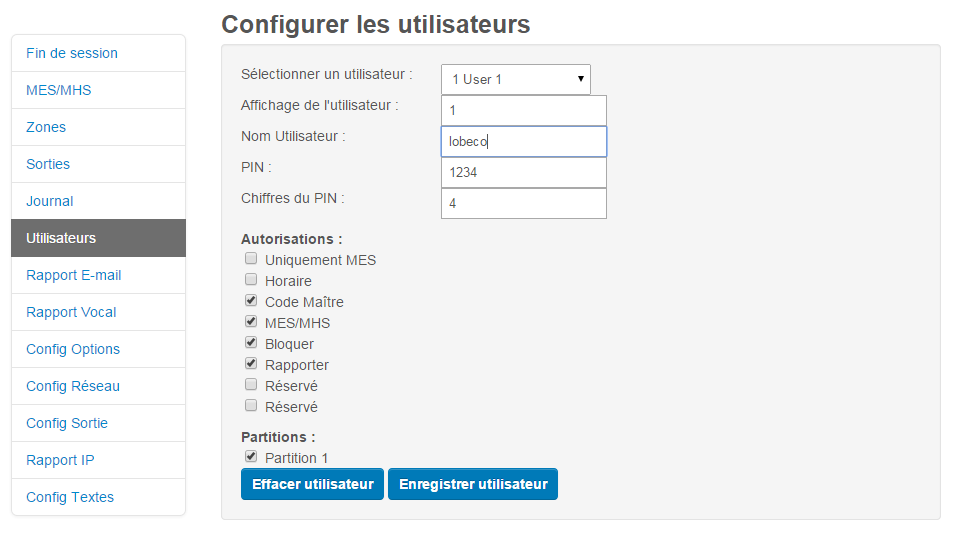Uncheck the MES/MHS authorization checkbox
This screenshot has height=536, width=955.
point(251,322)
